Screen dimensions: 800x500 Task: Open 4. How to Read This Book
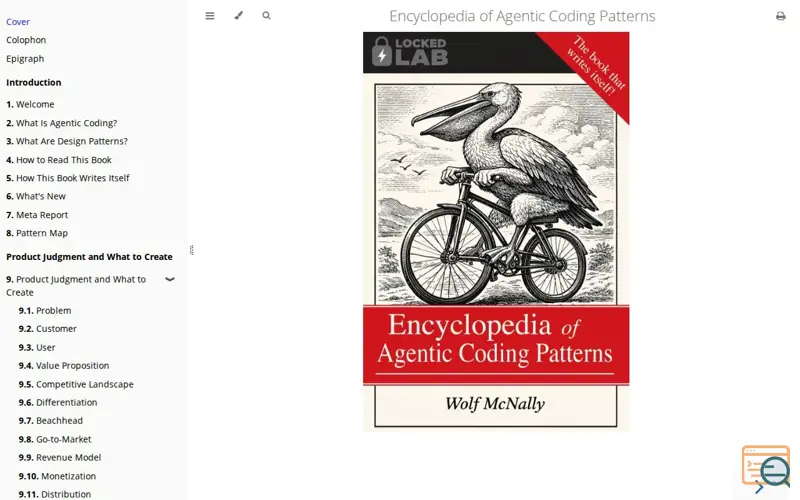click(59, 160)
